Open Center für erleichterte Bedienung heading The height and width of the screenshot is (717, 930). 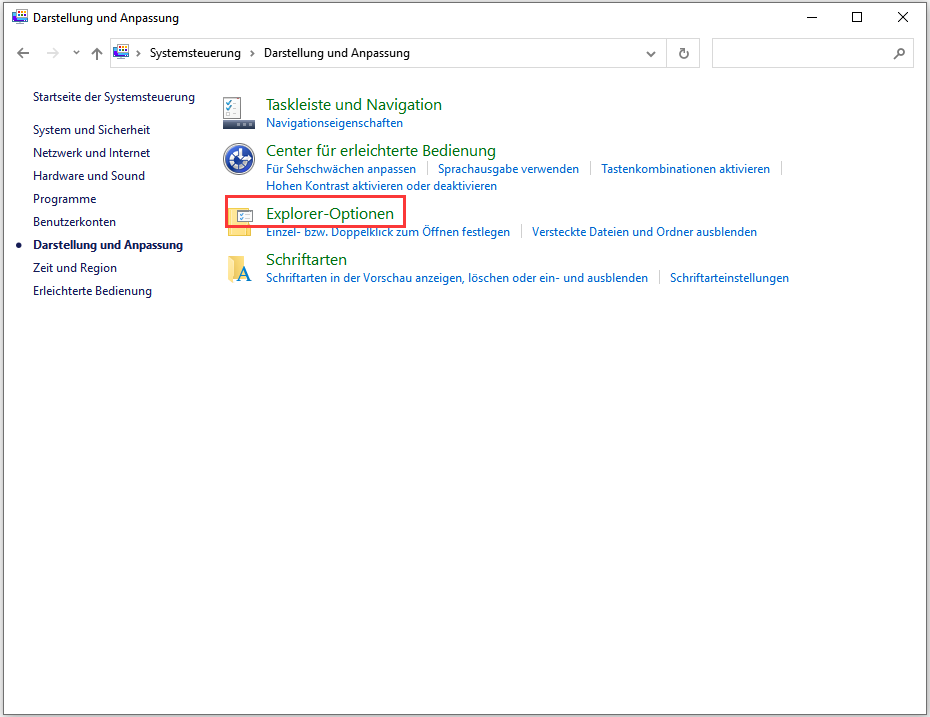click(381, 151)
